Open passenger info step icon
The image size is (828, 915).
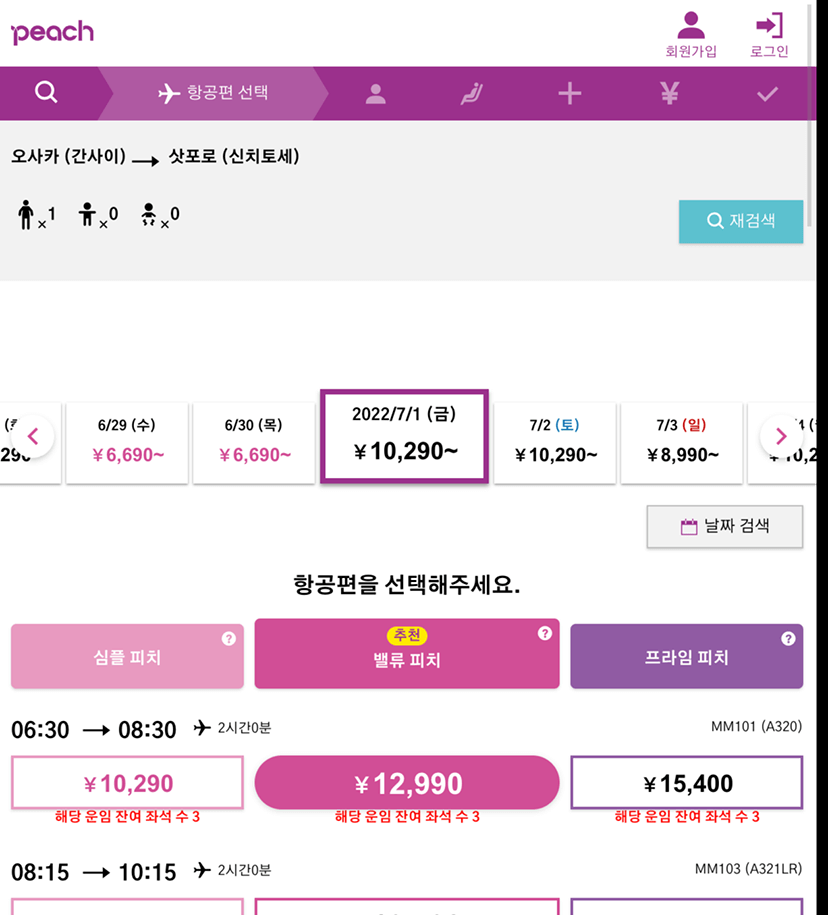click(x=376, y=93)
